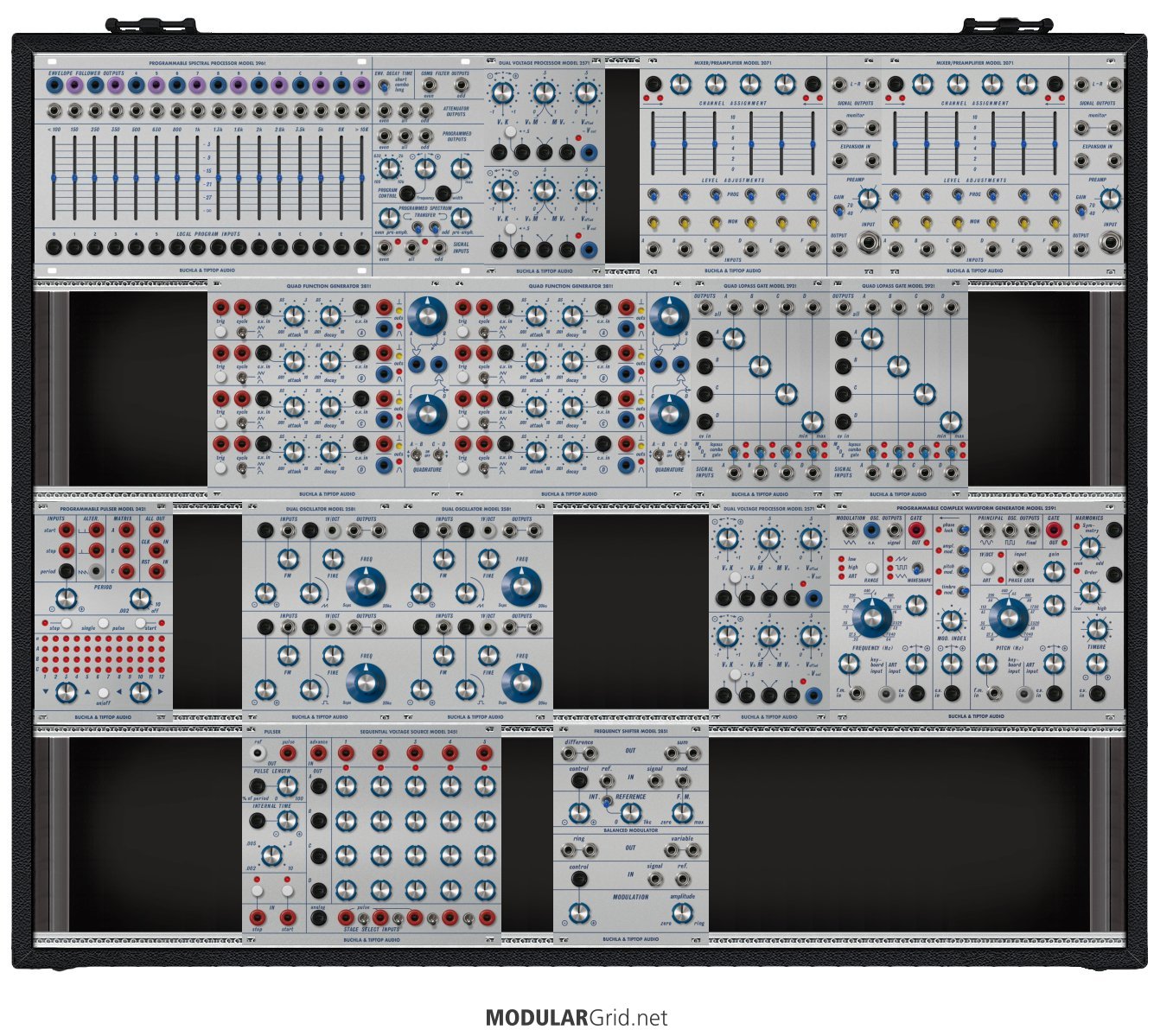Viewport: 1154px width, 1036px height.
Task: Push the white start button on Pulser section
Action: tap(287, 891)
